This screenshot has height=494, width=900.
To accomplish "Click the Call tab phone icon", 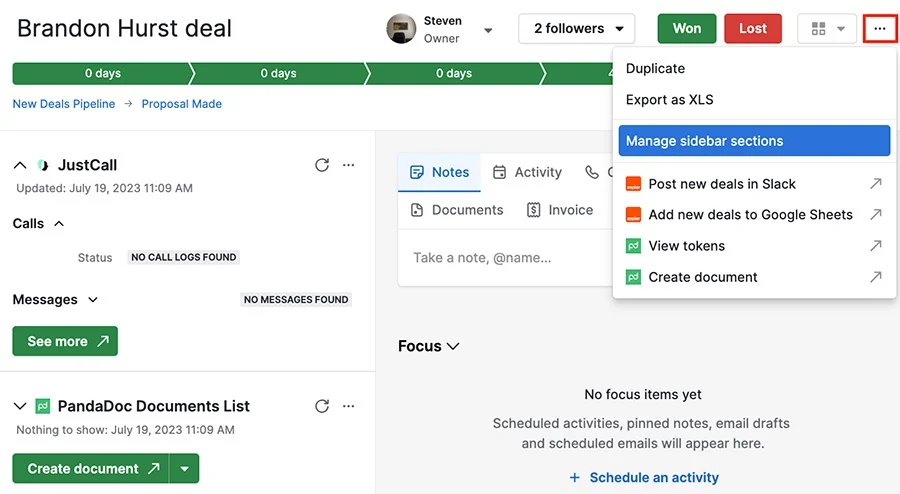I will click(591, 172).
